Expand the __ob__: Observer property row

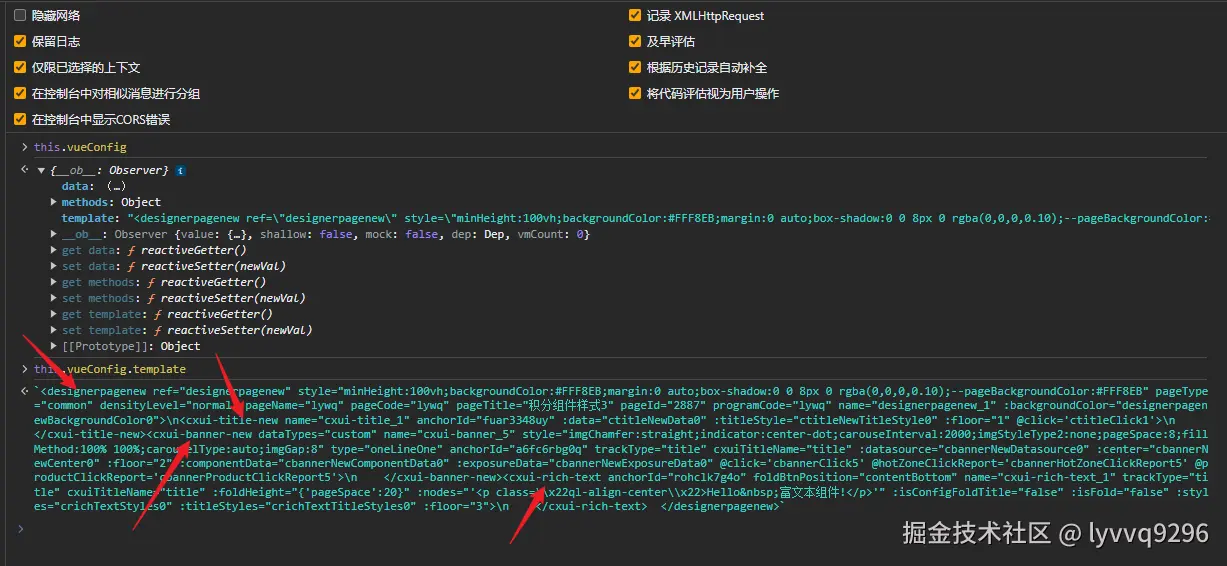pos(53,234)
